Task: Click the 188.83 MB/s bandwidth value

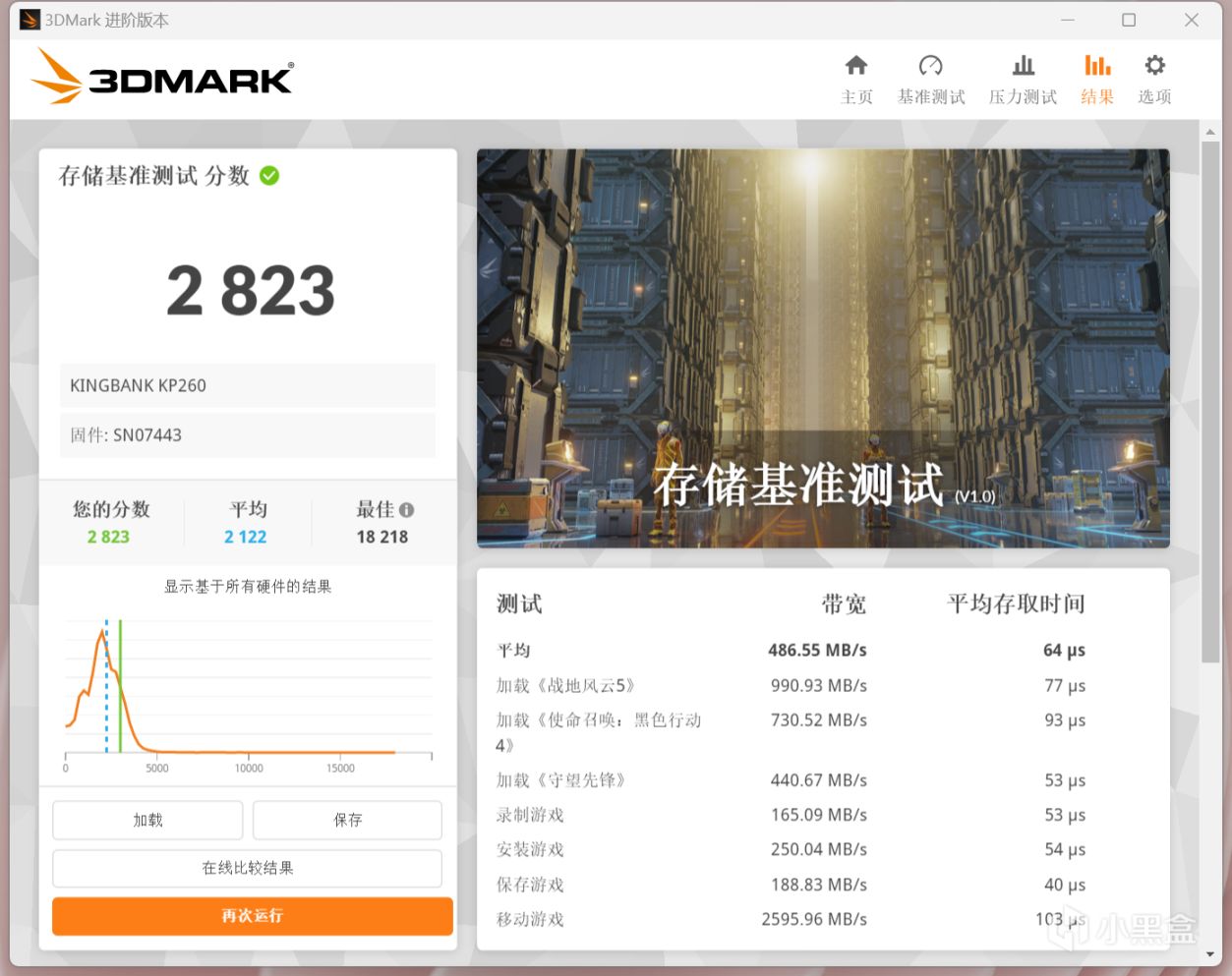Action: click(819, 885)
